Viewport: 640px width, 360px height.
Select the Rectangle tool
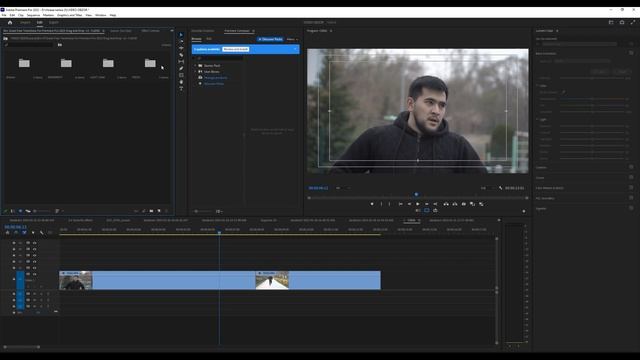181,75
